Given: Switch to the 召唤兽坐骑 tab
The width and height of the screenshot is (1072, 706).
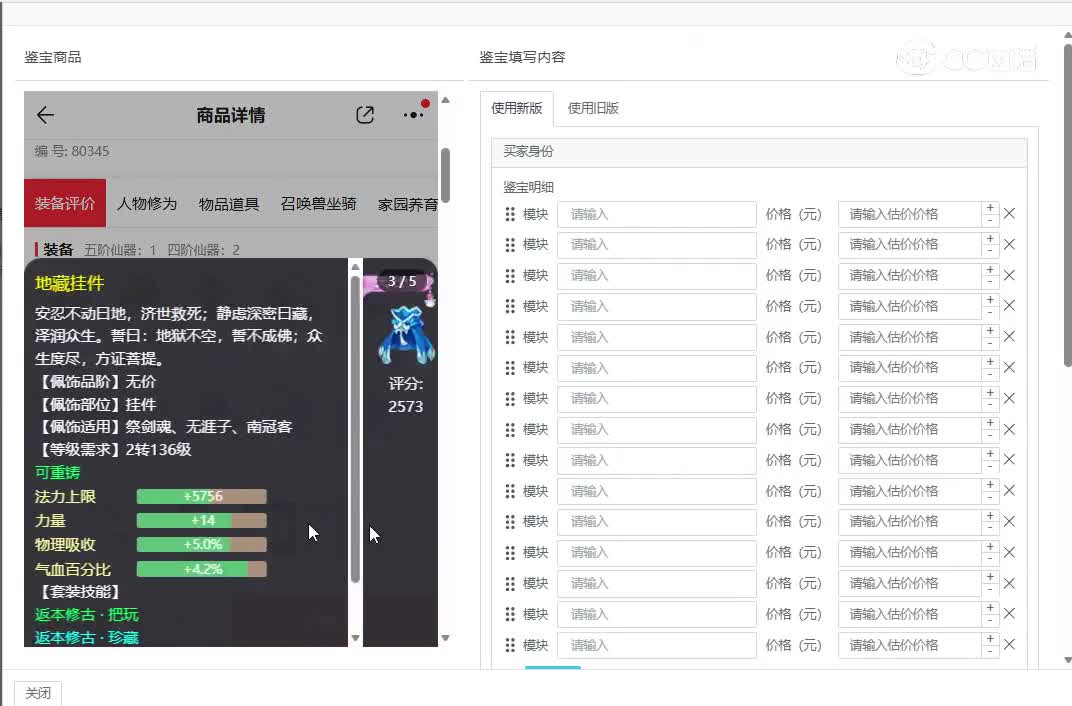Looking at the screenshot, I should [x=319, y=204].
